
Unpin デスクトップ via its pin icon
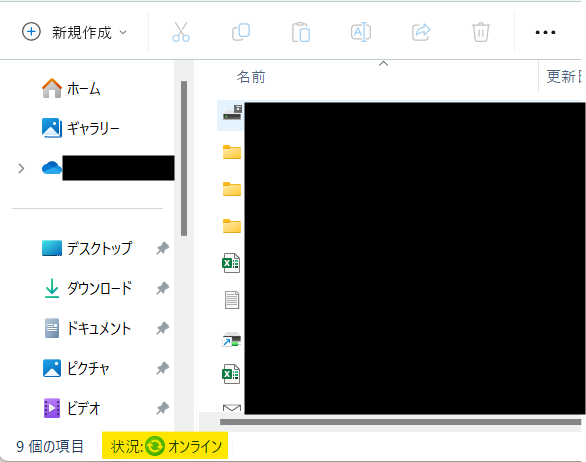pyautogui.click(x=163, y=248)
